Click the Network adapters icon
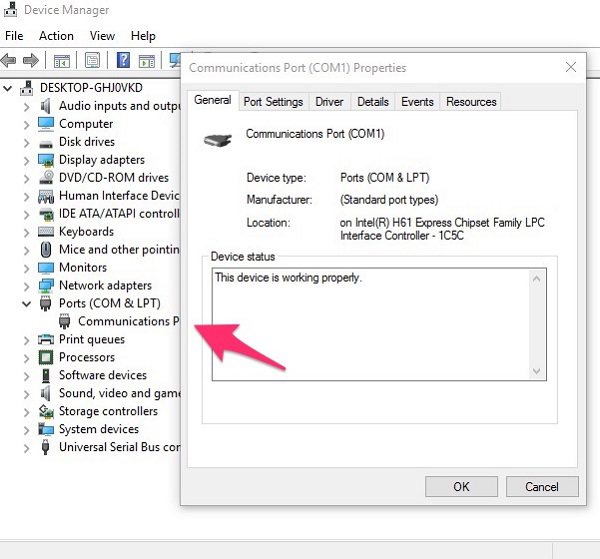 pos(45,286)
